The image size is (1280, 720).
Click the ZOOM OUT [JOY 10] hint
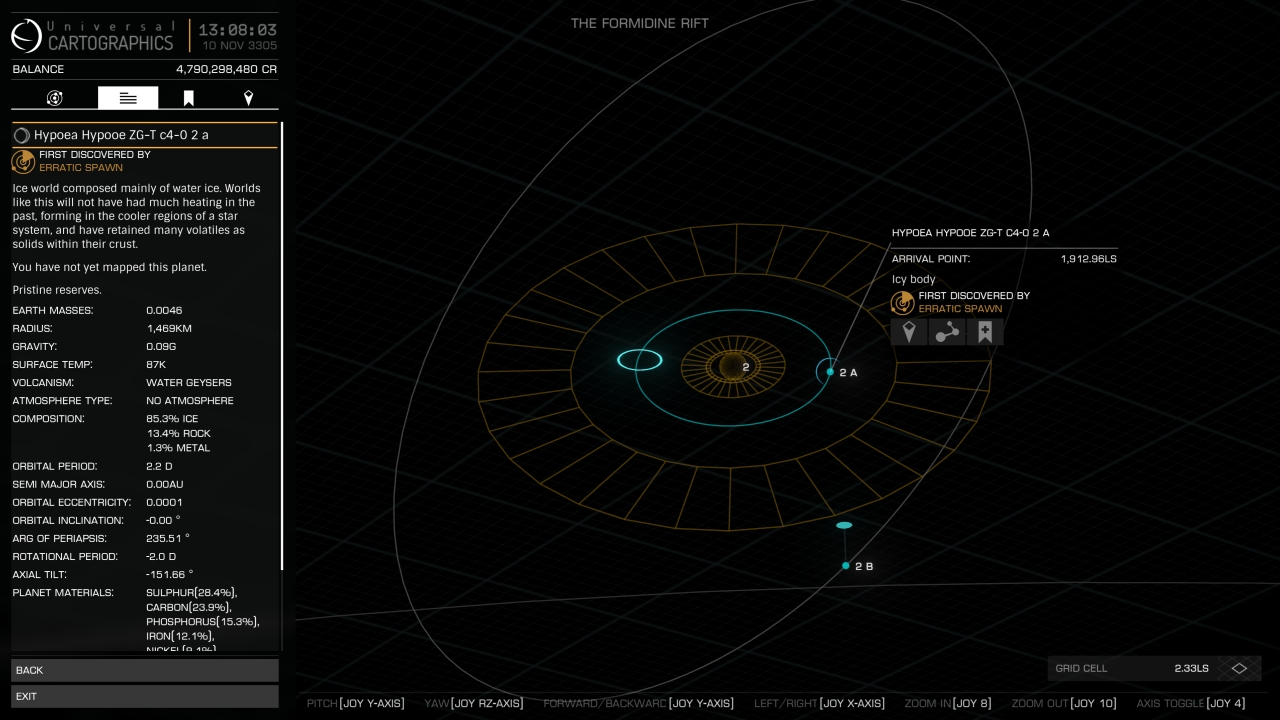[1064, 703]
